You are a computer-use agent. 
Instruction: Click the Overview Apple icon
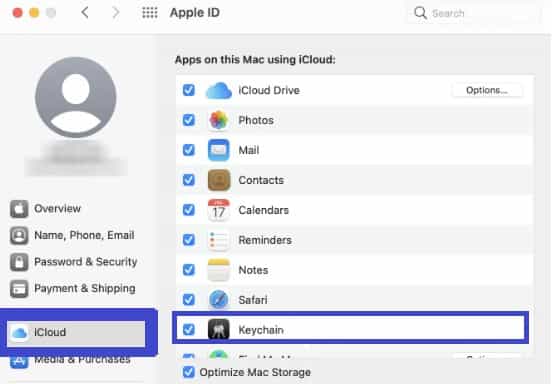(19, 209)
